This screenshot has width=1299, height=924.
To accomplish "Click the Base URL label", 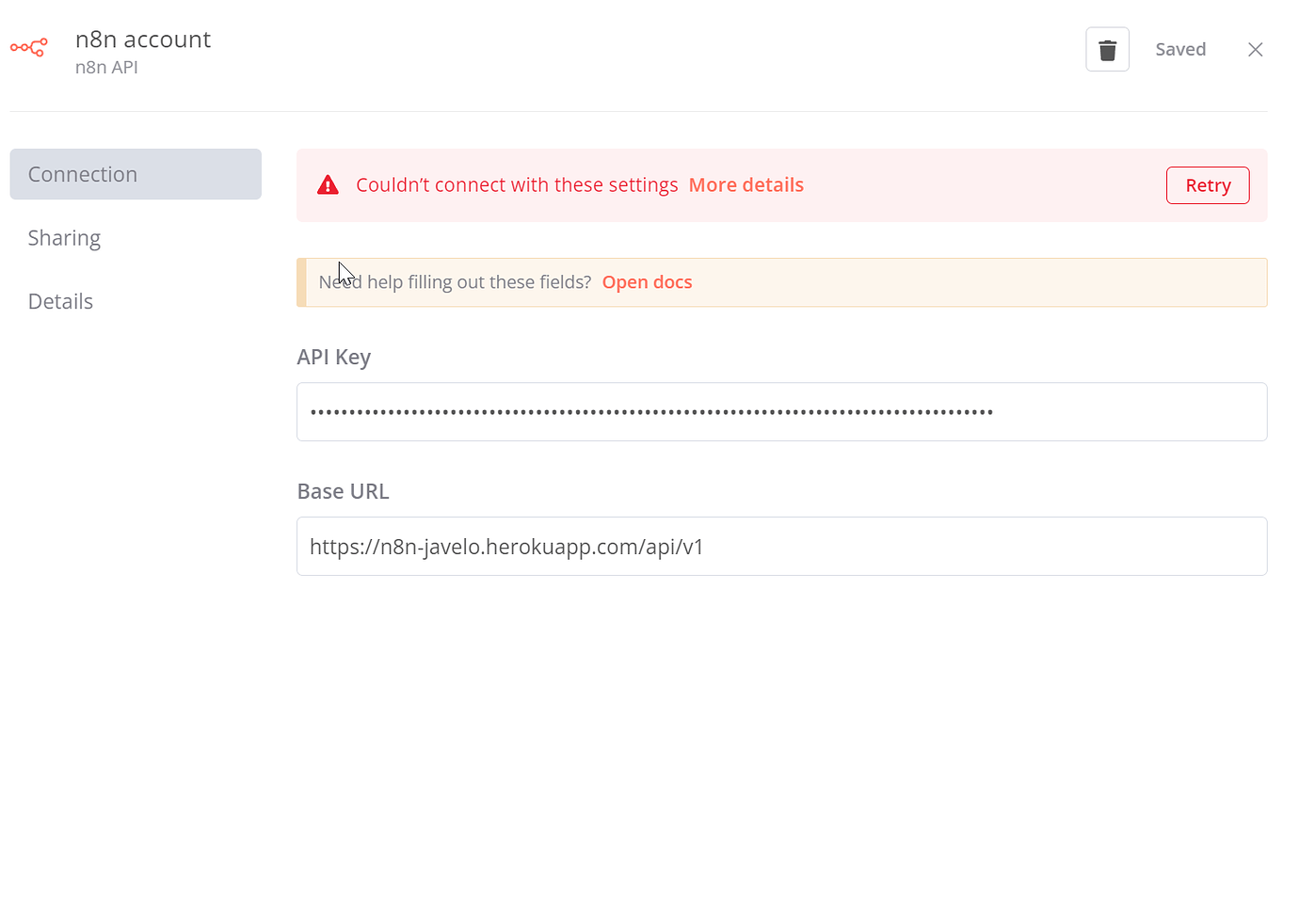I will [343, 490].
